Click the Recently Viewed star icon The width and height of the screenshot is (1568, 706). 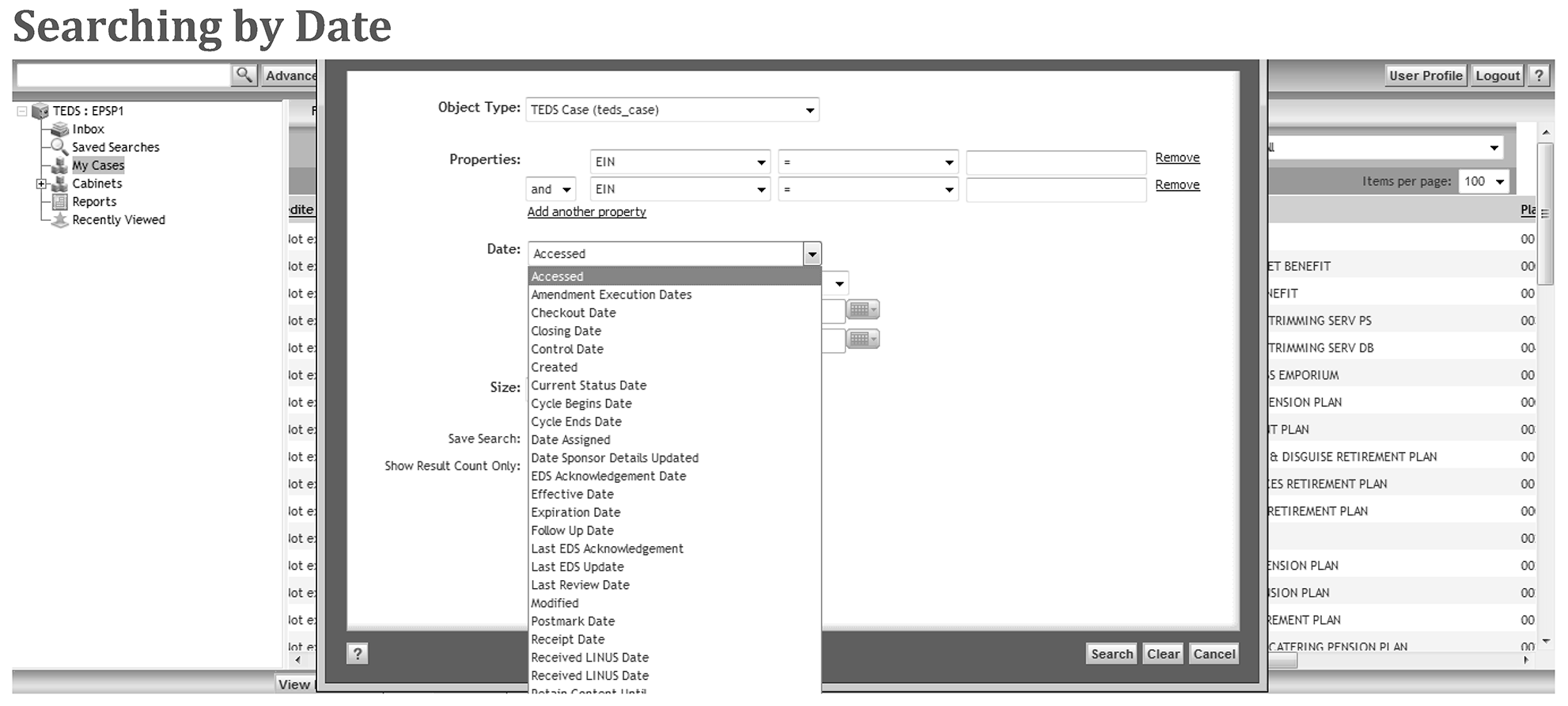[x=59, y=220]
